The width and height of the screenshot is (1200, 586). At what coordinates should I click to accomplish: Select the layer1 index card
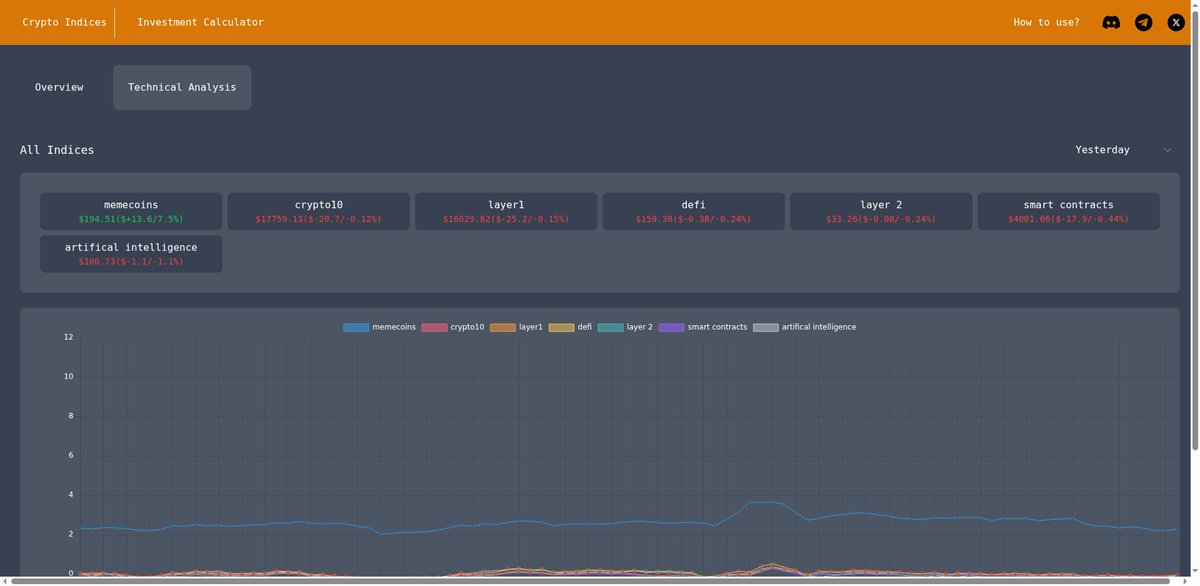pos(506,211)
